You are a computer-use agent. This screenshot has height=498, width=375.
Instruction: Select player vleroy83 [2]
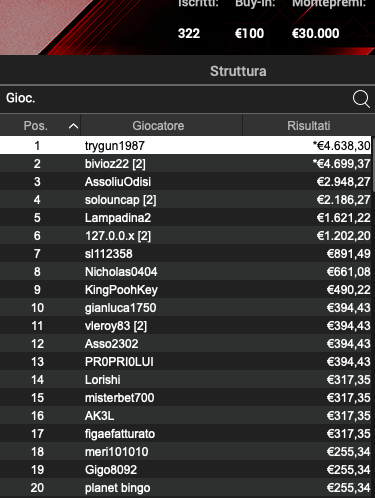[x=185, y=325]
